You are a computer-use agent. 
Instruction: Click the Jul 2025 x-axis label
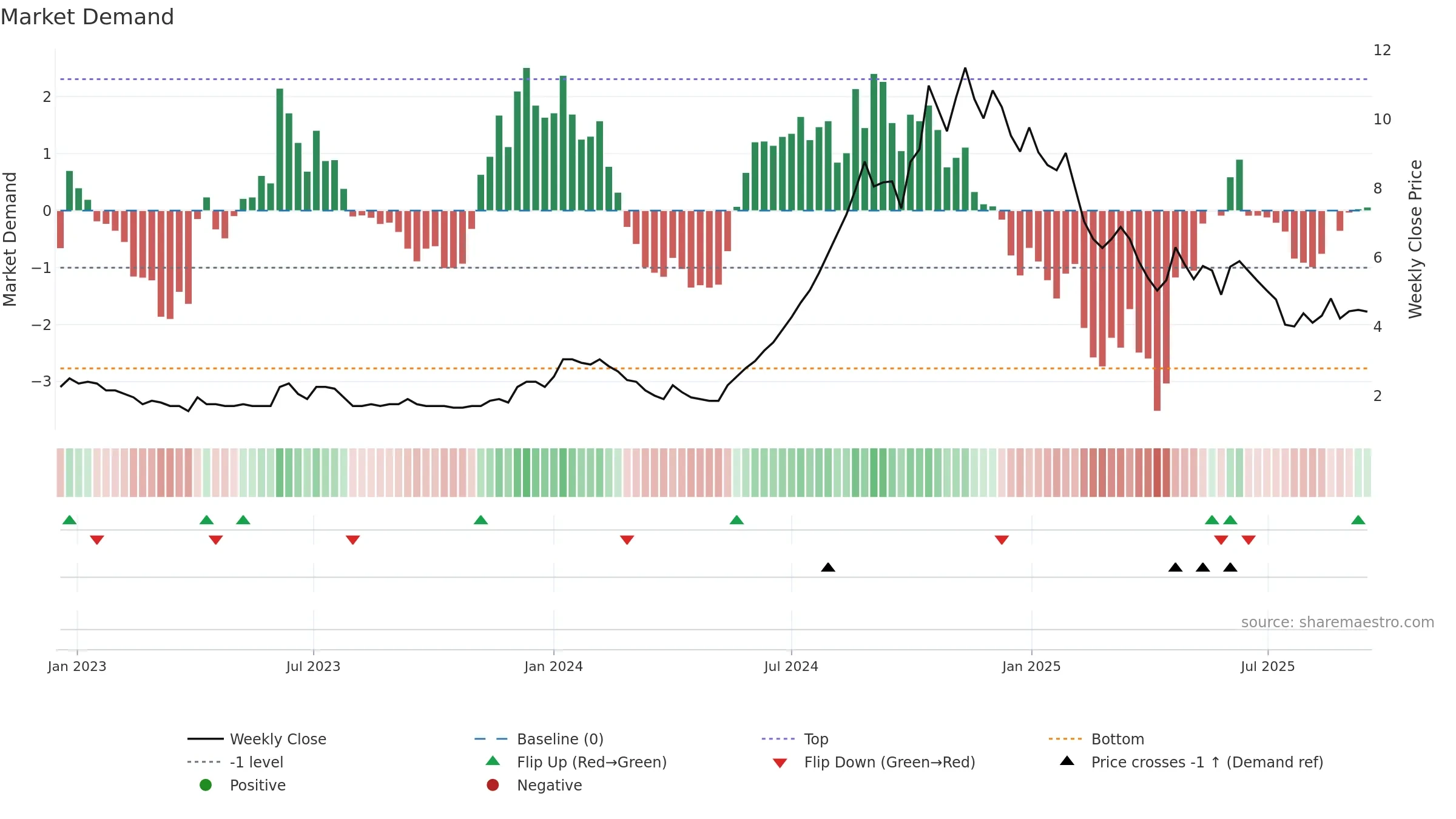click(x=1268, y=666)
